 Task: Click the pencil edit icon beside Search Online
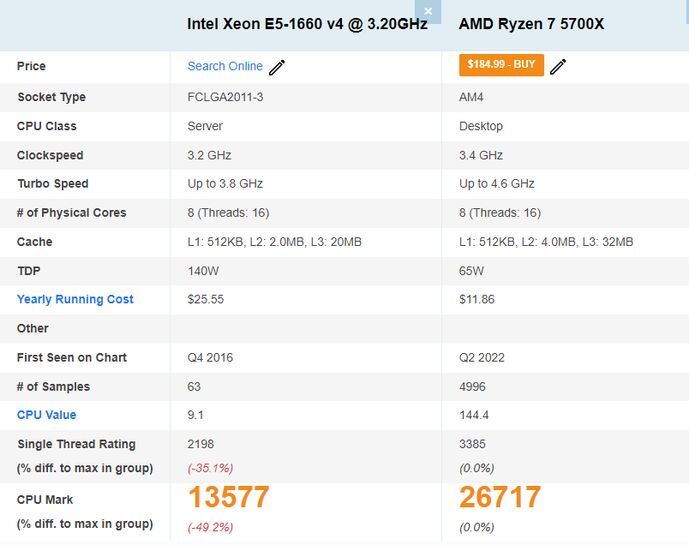pyautogui.click(x=277, y=67)
